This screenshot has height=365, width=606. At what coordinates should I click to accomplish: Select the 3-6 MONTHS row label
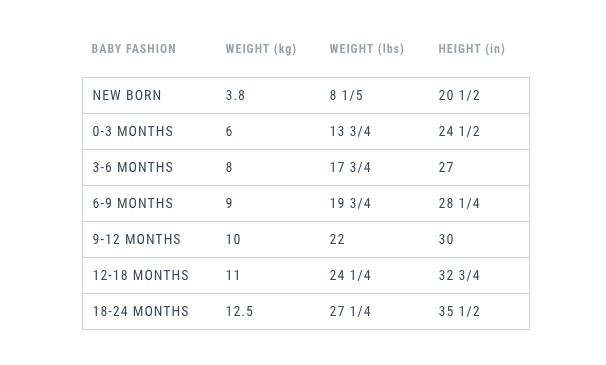click(x=133, y=167)
